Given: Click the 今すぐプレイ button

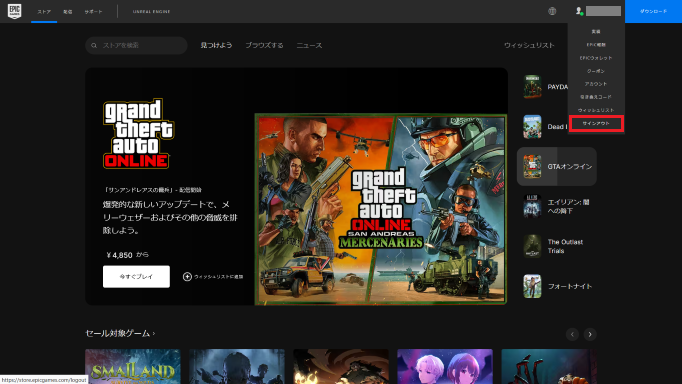Looking at the screenshot, I should click(x=136, y=277).
